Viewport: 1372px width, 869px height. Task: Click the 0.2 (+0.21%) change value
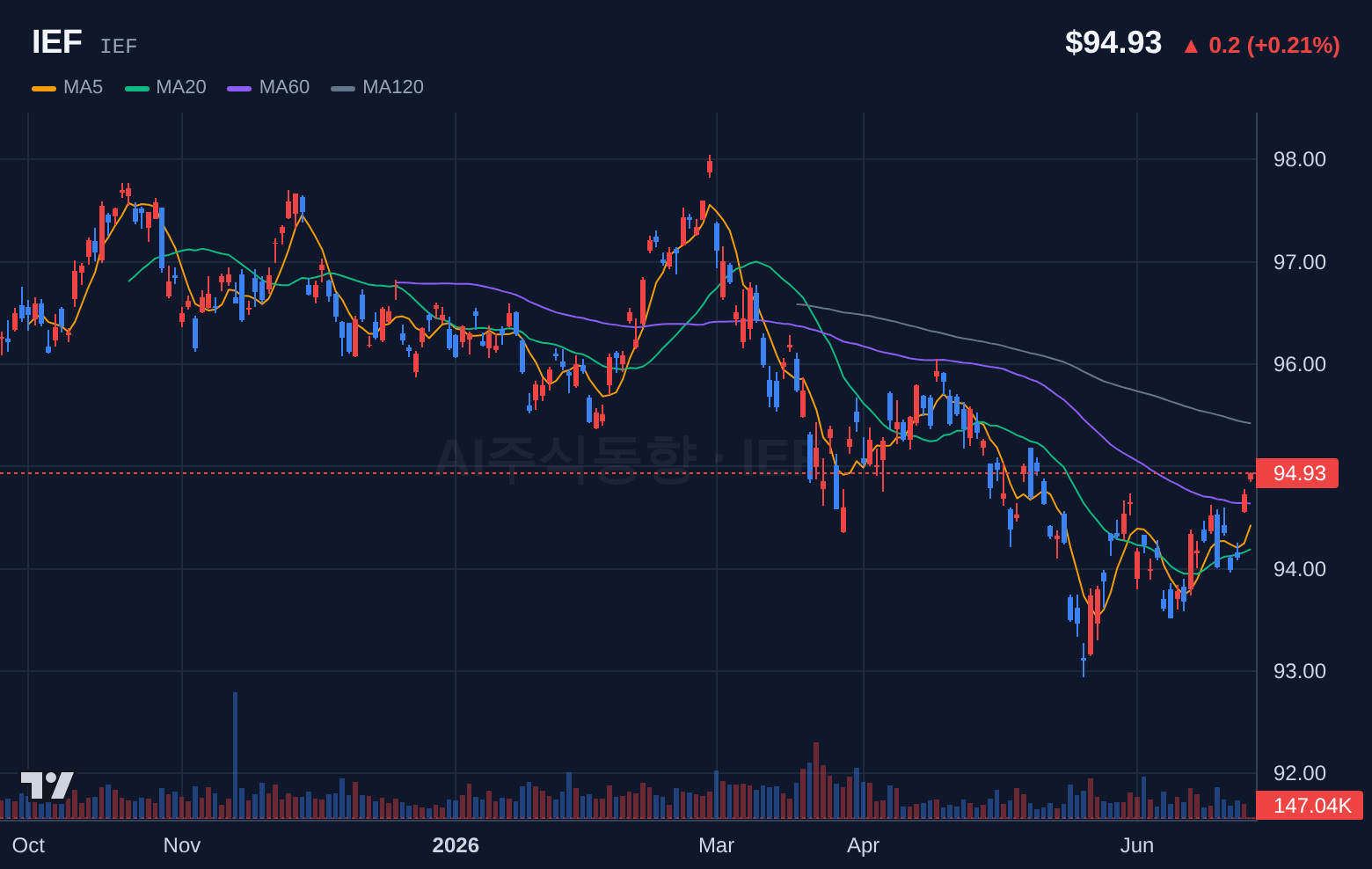click(1274, 45)
